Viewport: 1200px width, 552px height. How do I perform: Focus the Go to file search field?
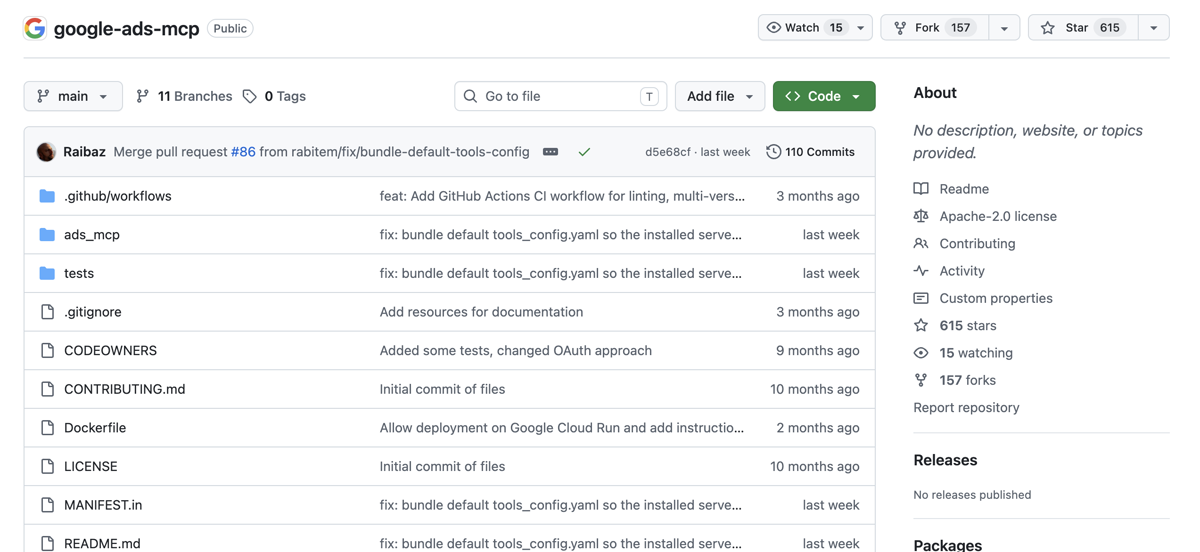pyautogui.click(x=560, y=96)
